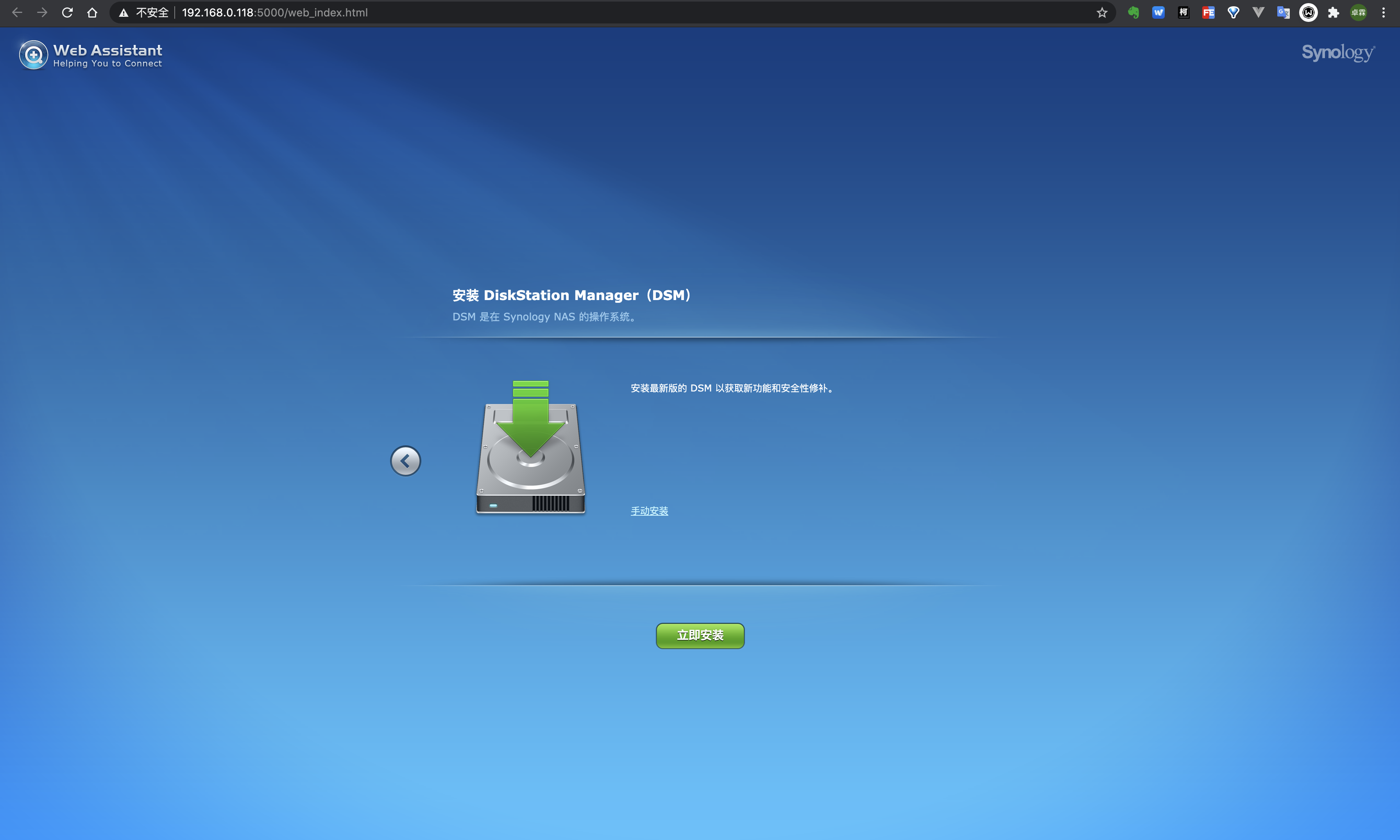
Task: Click the Synology logo
Action: click(1338, 53)
